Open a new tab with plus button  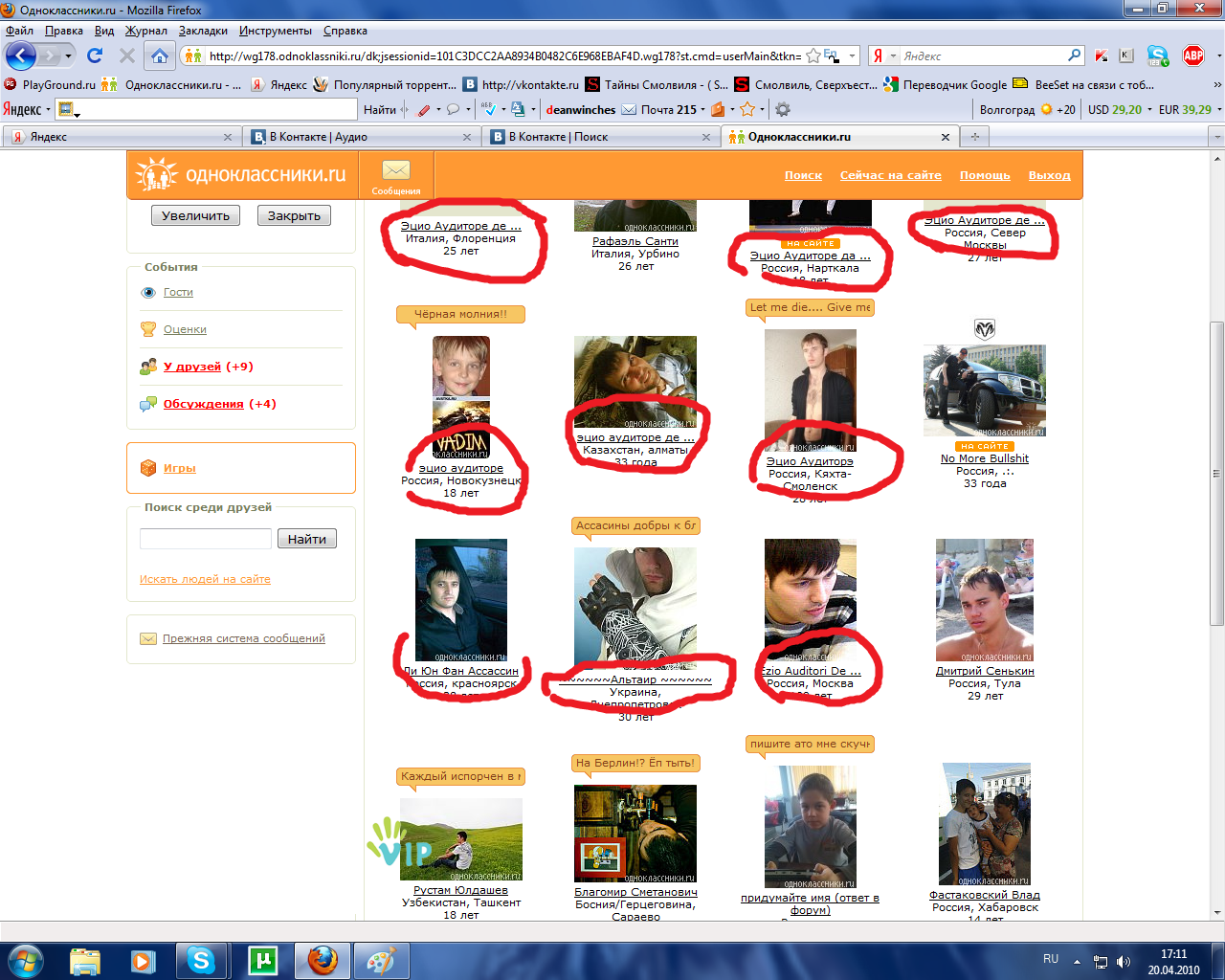pos(975,137)
